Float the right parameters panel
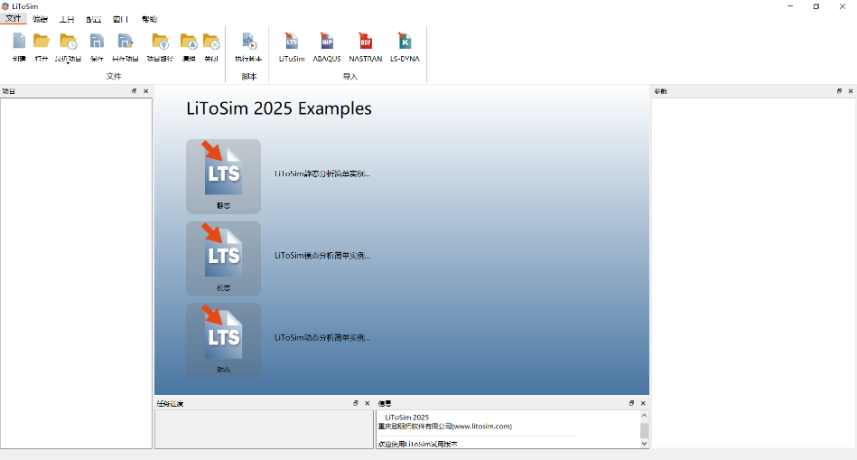 (x=839, y=91)
